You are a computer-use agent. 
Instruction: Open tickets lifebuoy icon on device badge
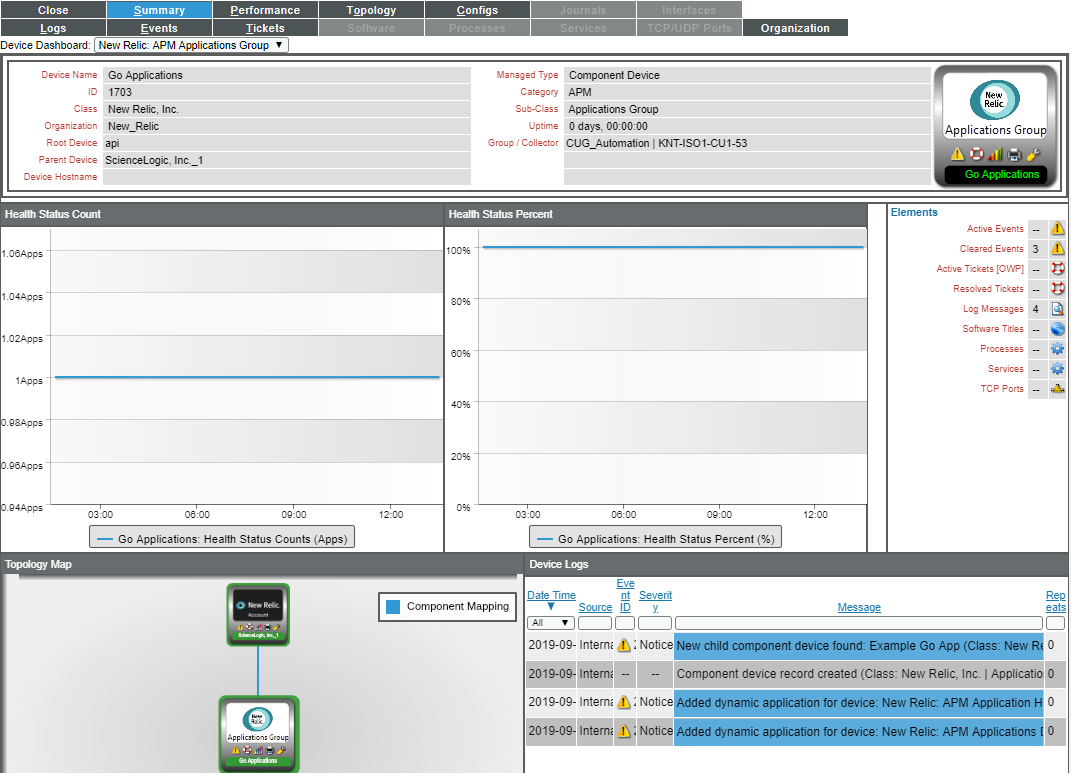coord(977,154)
